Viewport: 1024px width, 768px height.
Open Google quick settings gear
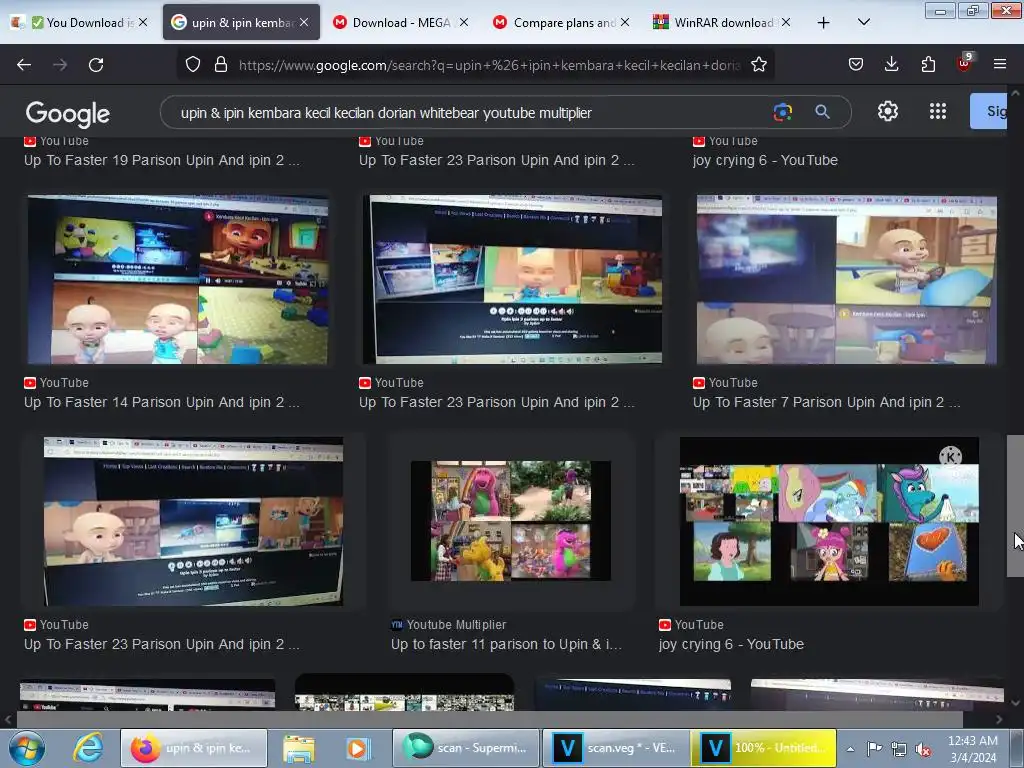[x=888, y=112]
